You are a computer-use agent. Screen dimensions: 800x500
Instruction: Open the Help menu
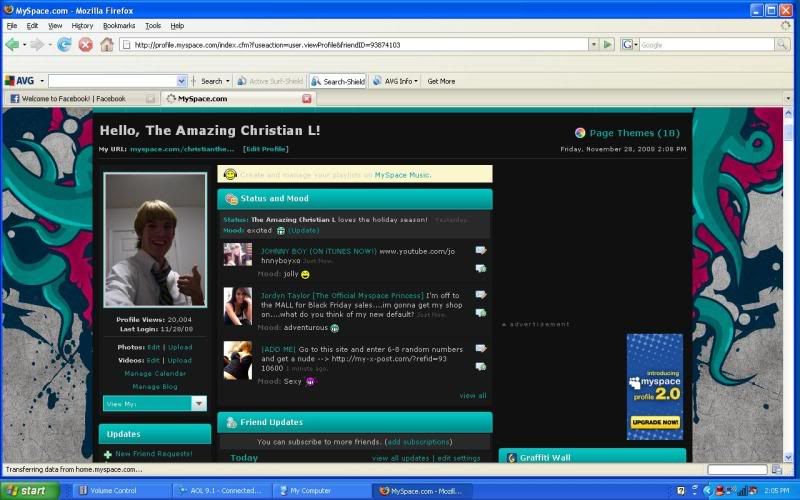(177, 26)
